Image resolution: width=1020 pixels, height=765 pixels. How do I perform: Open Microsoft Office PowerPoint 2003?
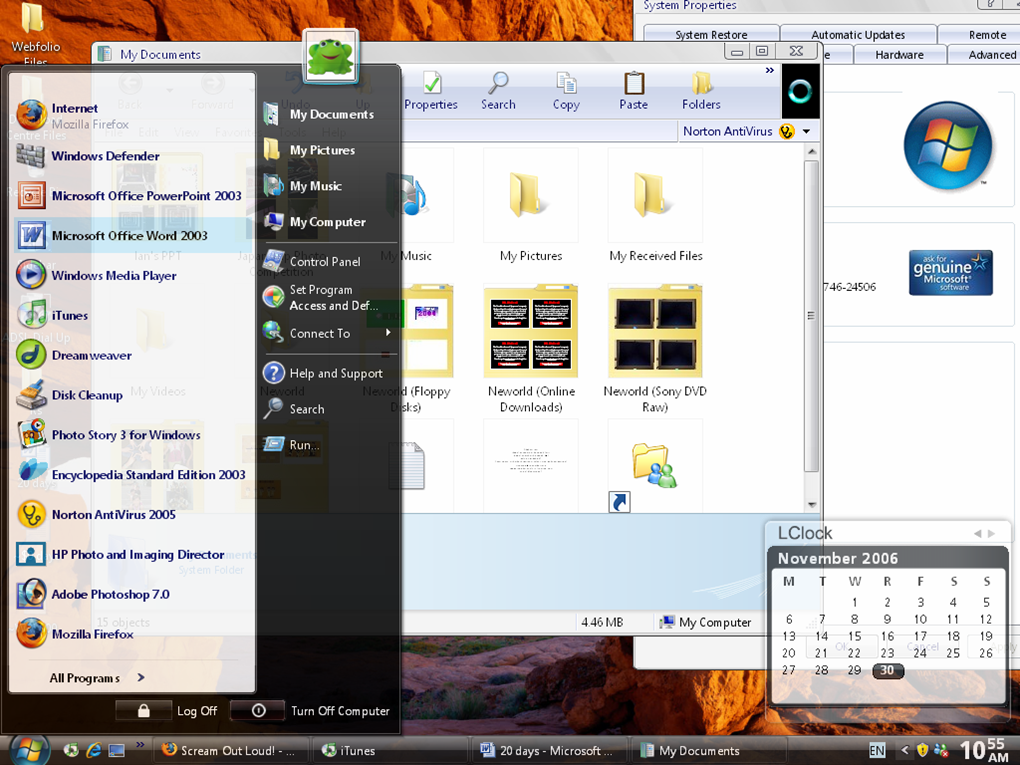[x=129, y=196]
